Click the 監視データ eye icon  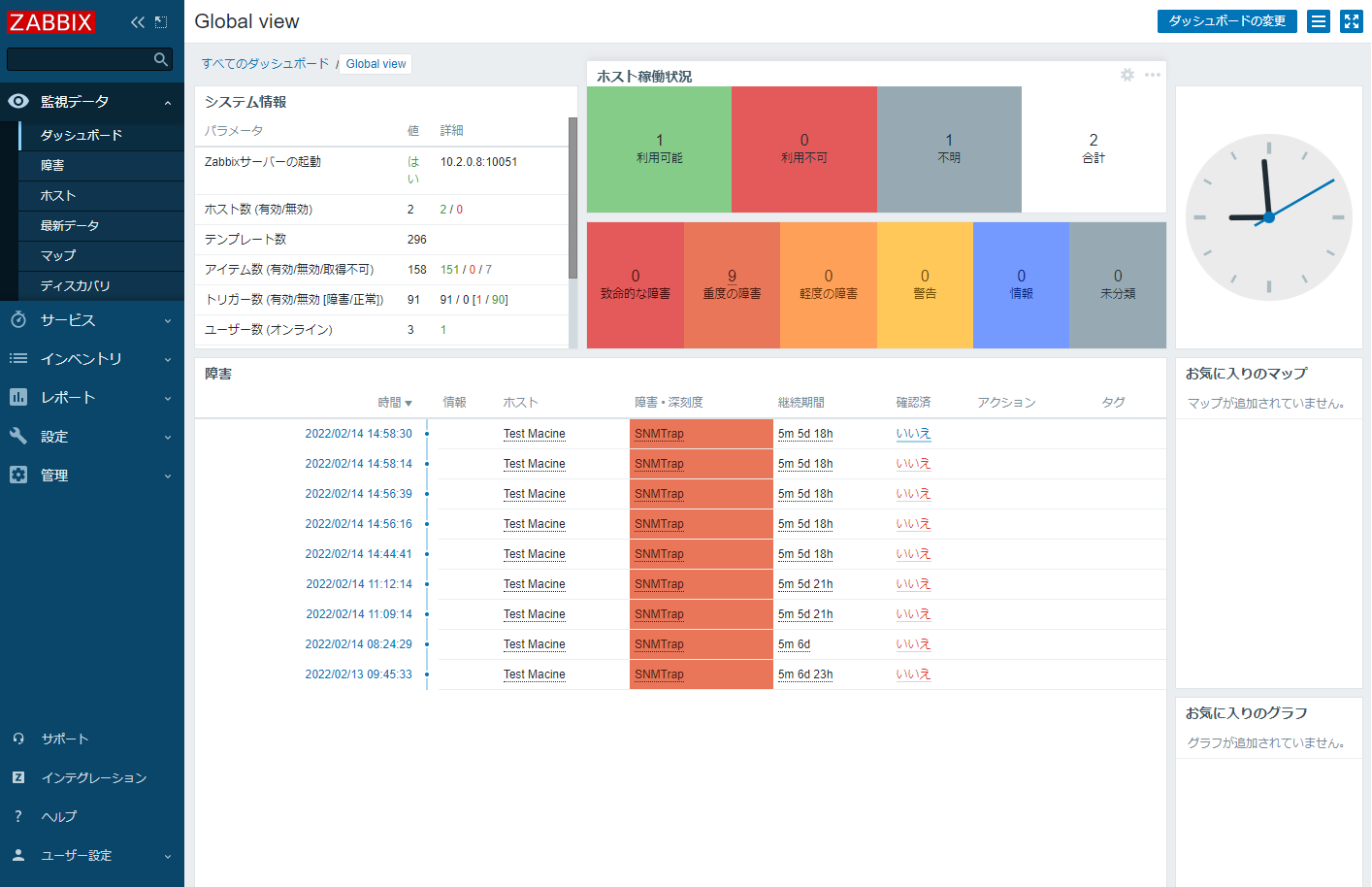pyautogui.click(x=18, y=101)
